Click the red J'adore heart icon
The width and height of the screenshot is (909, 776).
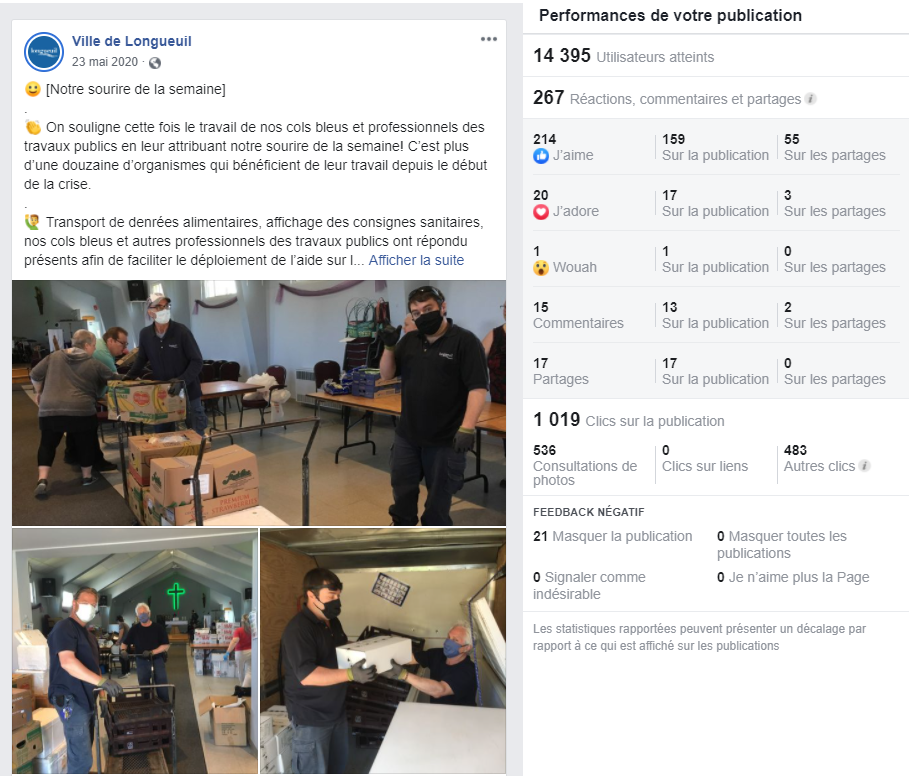(541, 212)
